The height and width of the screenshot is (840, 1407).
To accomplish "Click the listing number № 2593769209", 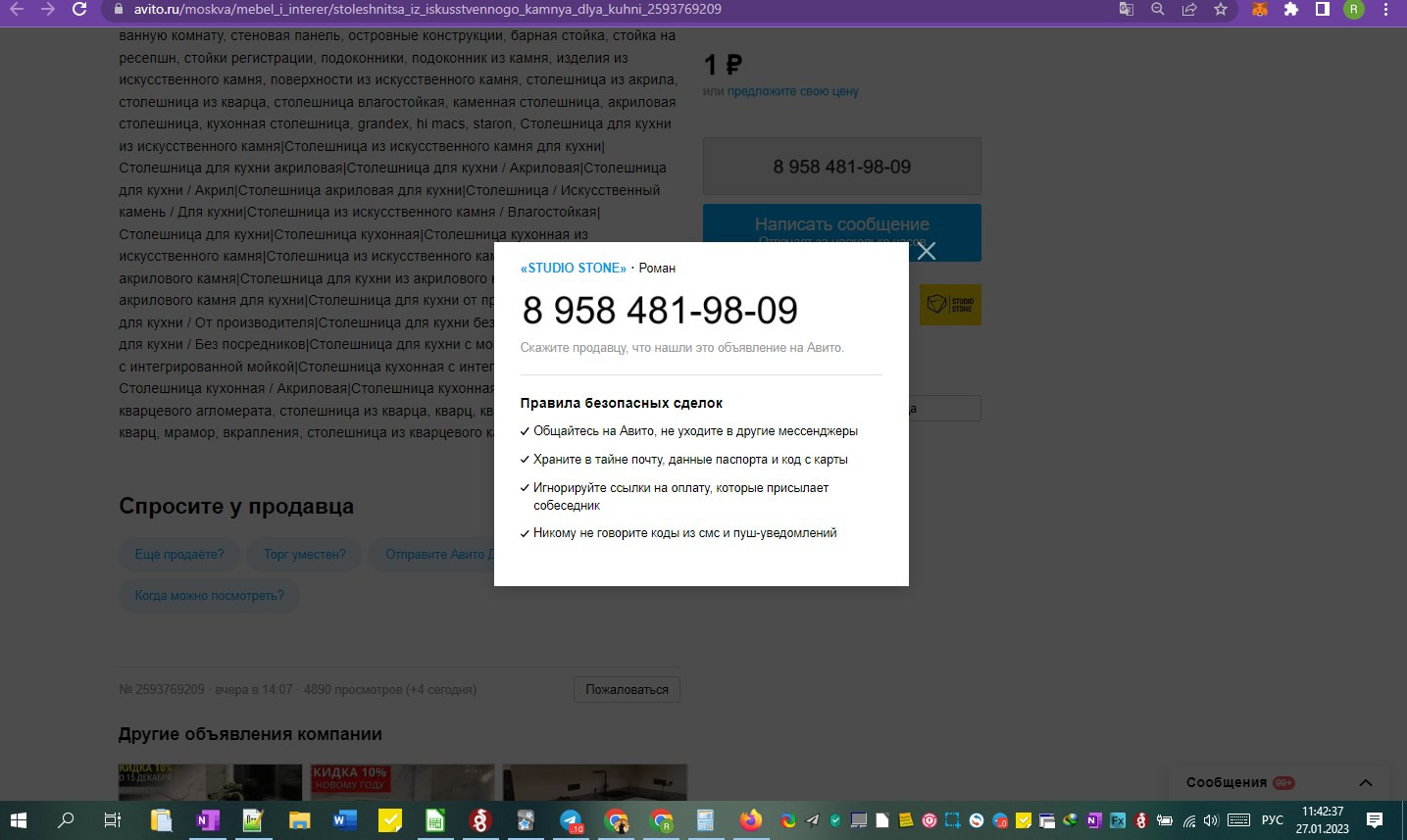I will click(162, 689).
